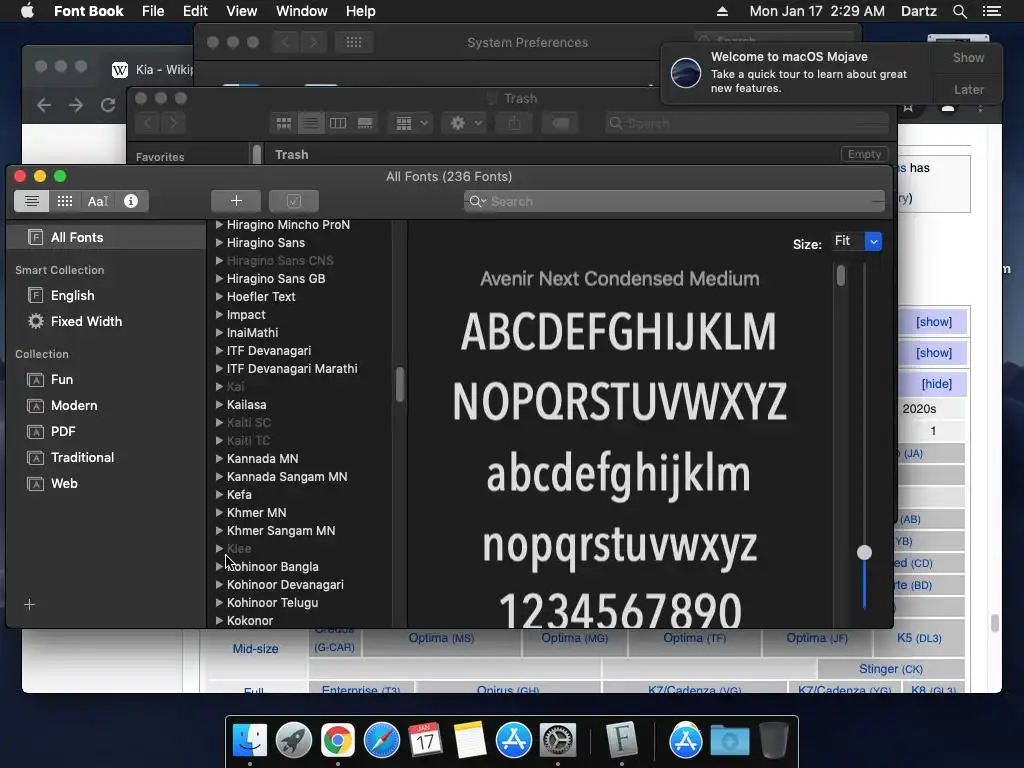Screen dimensions: 1024x768
Task: Open Google Chrome from the Dock
Action: tap(337, 740)
